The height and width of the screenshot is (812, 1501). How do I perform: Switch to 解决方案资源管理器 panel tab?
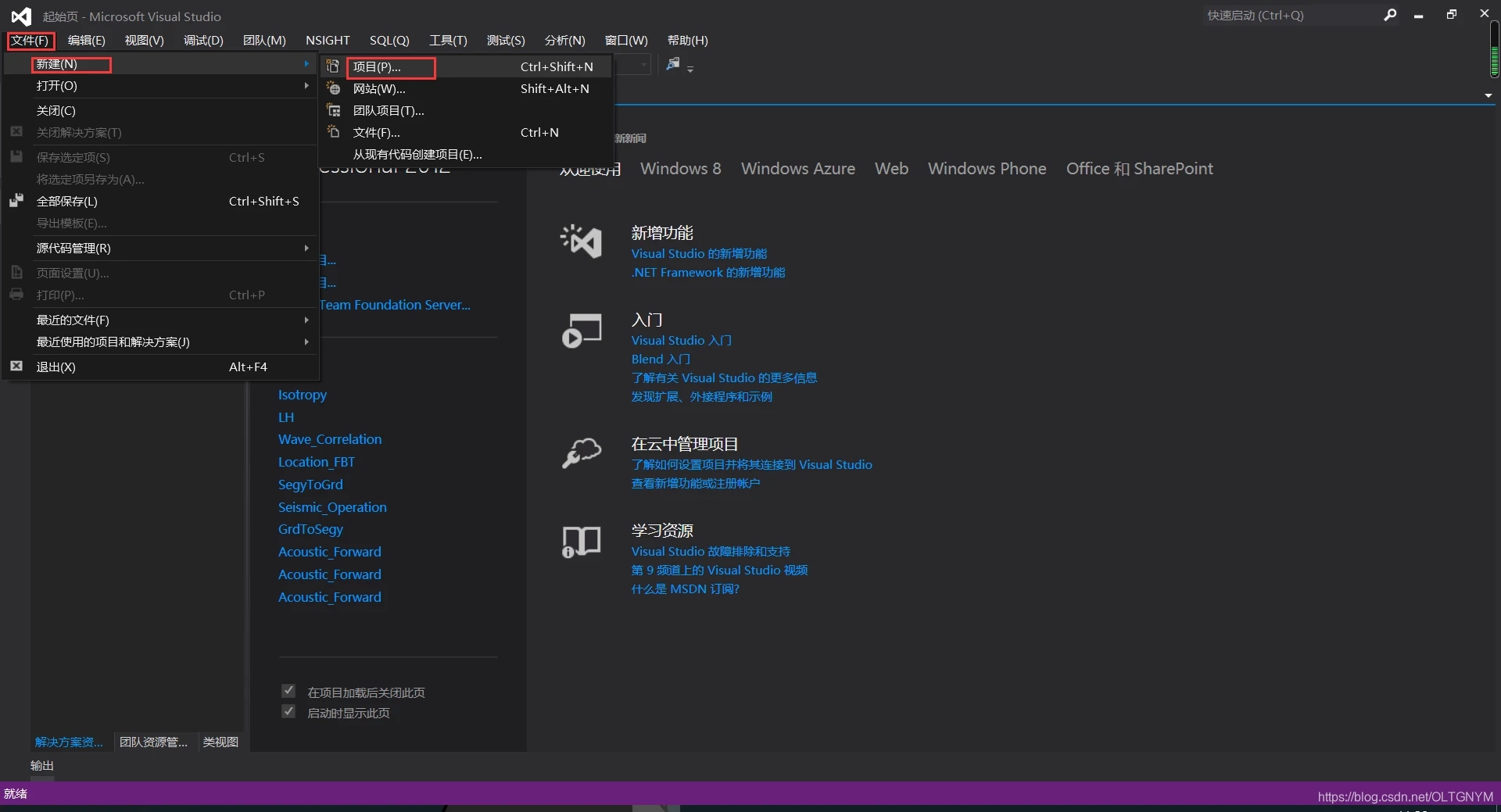(69, 742)
